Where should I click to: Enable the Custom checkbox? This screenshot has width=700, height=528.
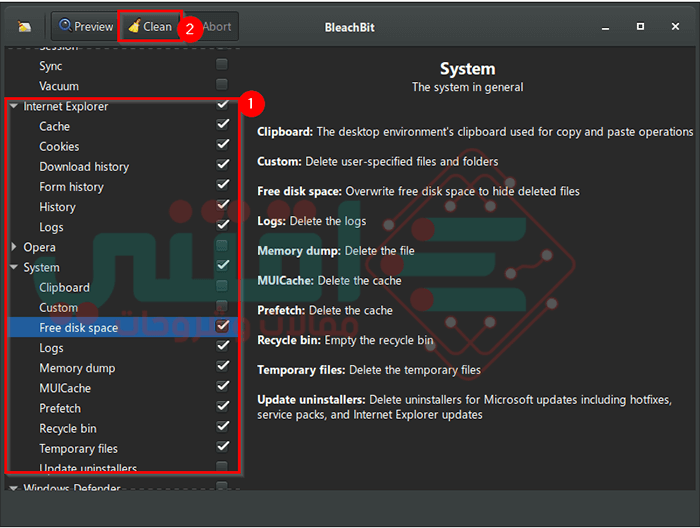[x=222, y=306]
